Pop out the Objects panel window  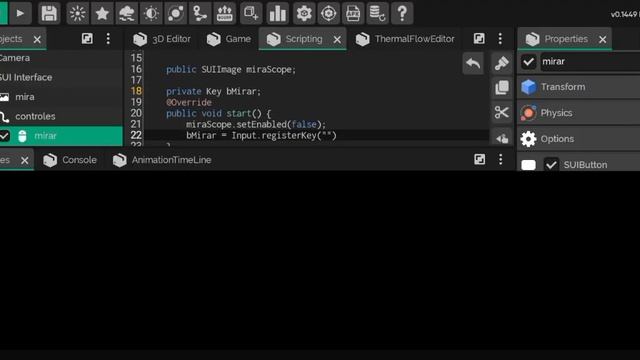point(87,39)
